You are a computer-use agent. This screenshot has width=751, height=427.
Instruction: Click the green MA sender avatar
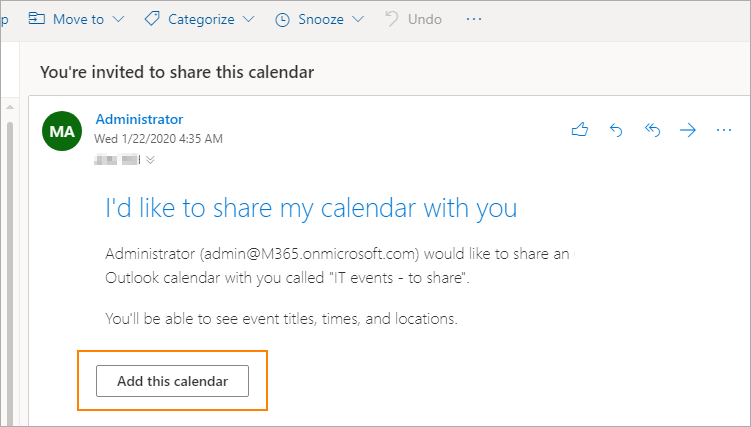[x=62, y=132]
